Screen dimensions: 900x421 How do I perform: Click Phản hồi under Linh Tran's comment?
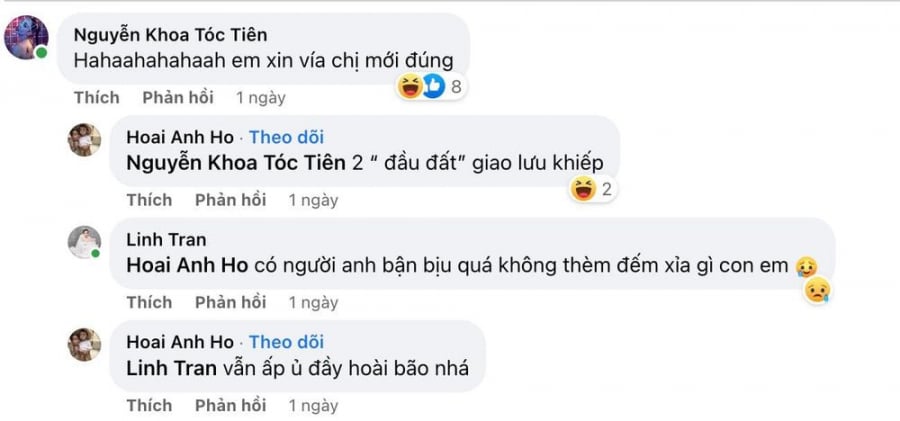(230, 302)
